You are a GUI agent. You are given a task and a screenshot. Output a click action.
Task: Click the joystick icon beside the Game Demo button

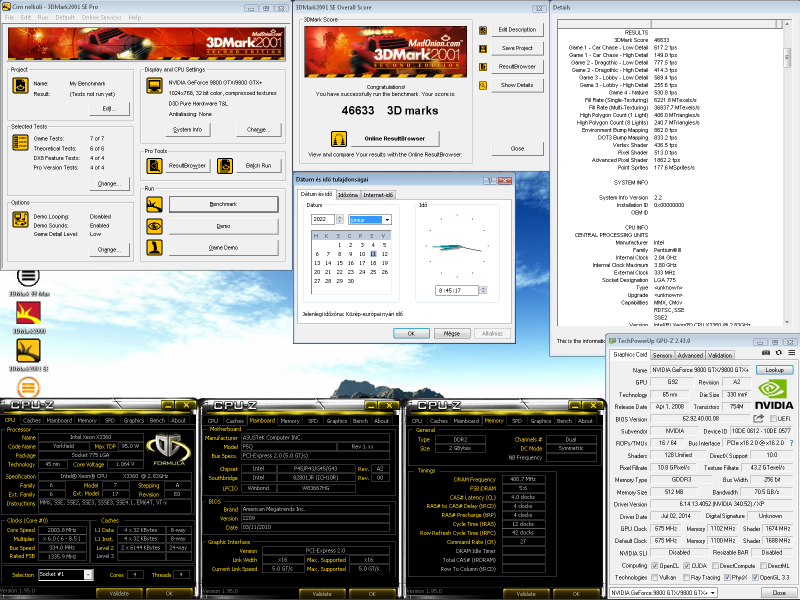[x=155, y=247]
